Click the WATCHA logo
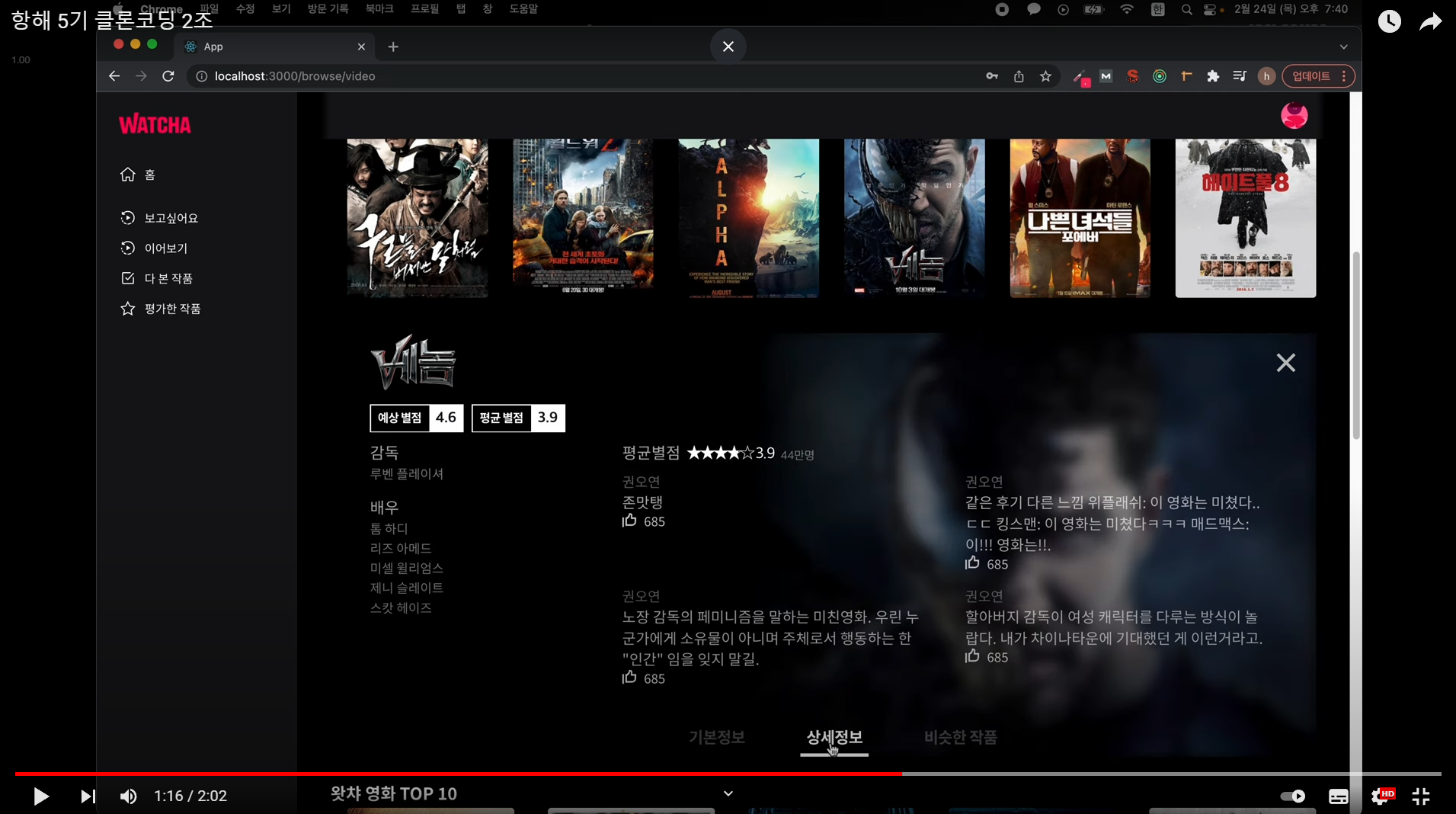This screenshot has height=814, width=1456. (155, 124)
